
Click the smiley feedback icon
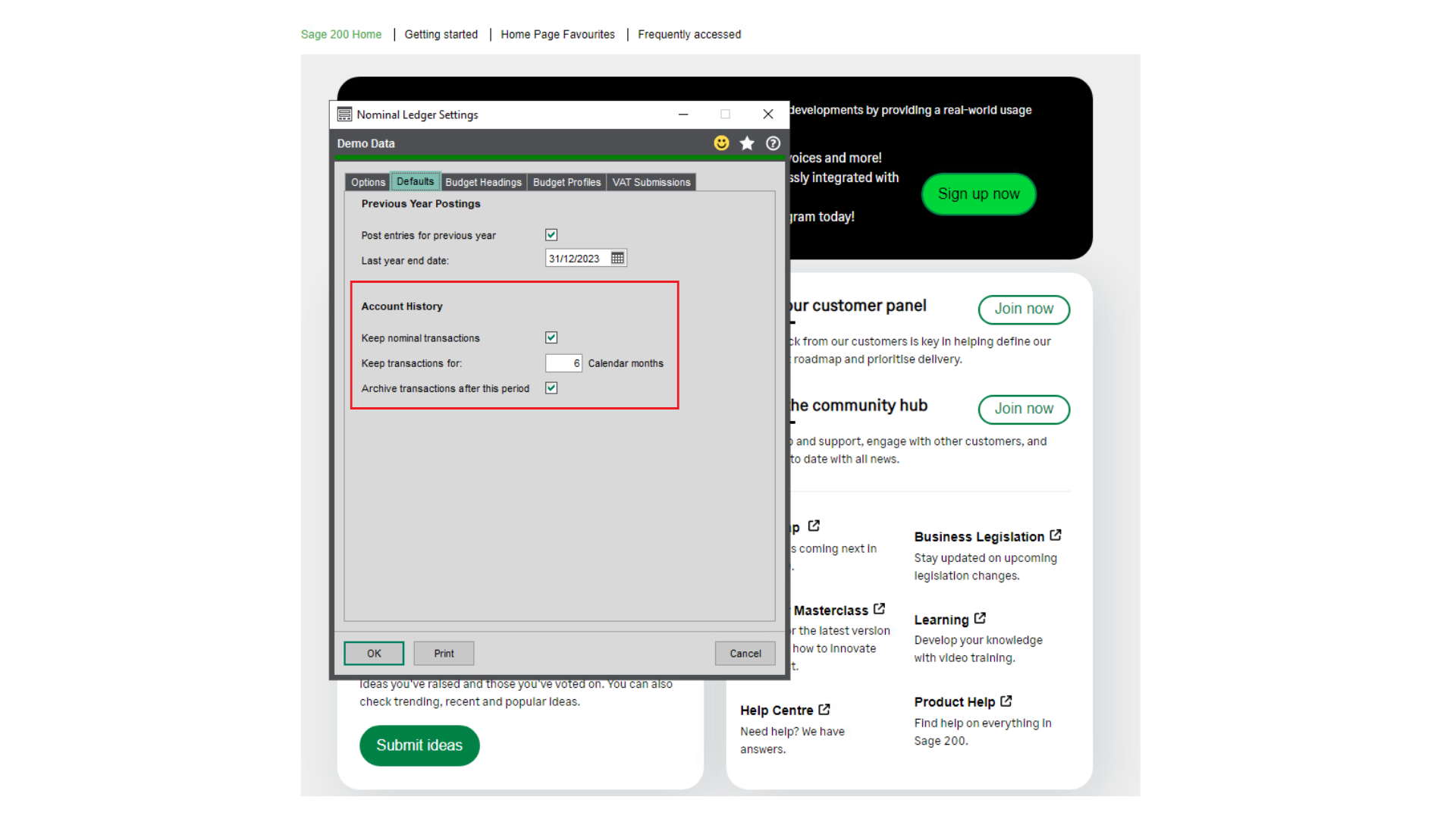click(x=721, y=143)
